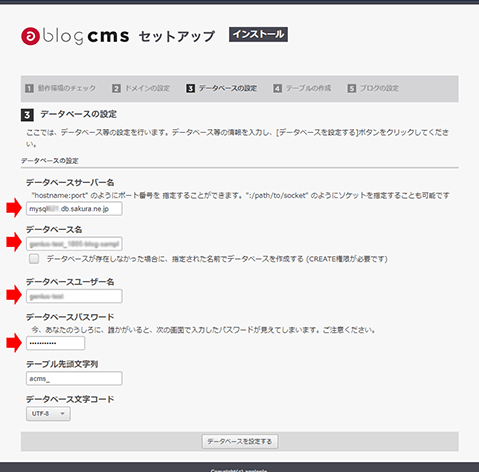Screen dimensions: 479x472
Task: Select the ドメインの設定 step tab
Action: (x=141, y=88)
